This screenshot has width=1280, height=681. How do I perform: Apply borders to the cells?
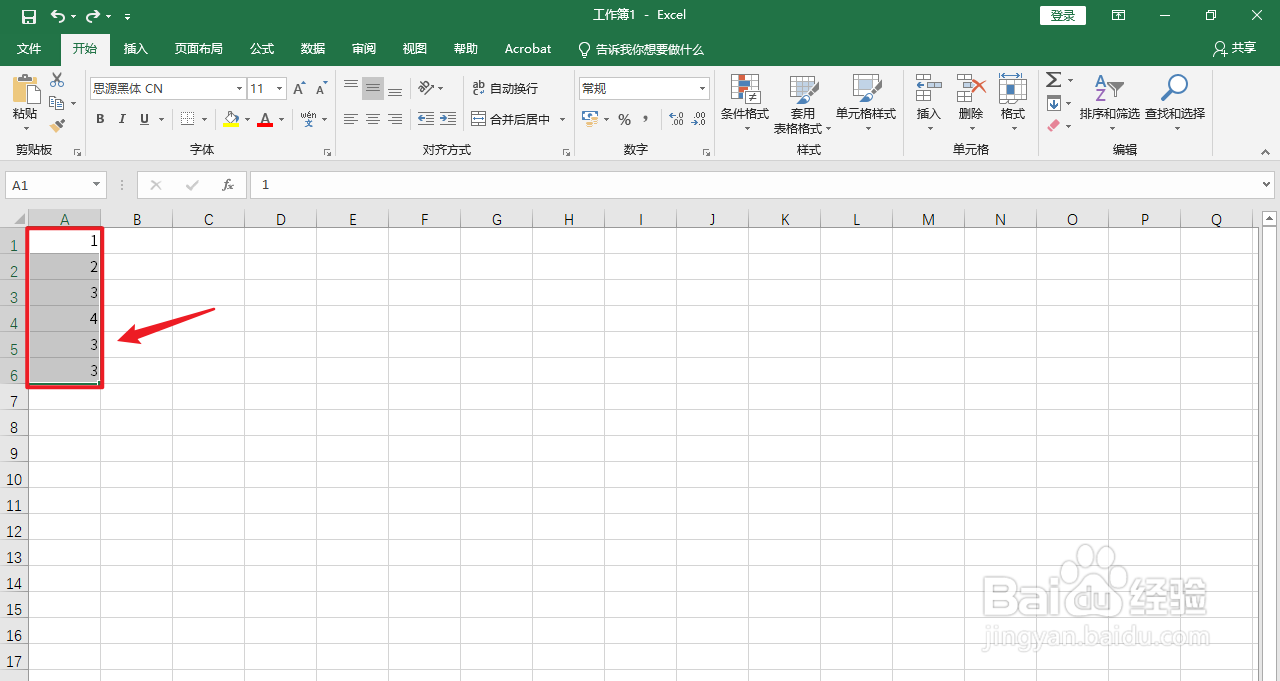click(x=187, y=119)
